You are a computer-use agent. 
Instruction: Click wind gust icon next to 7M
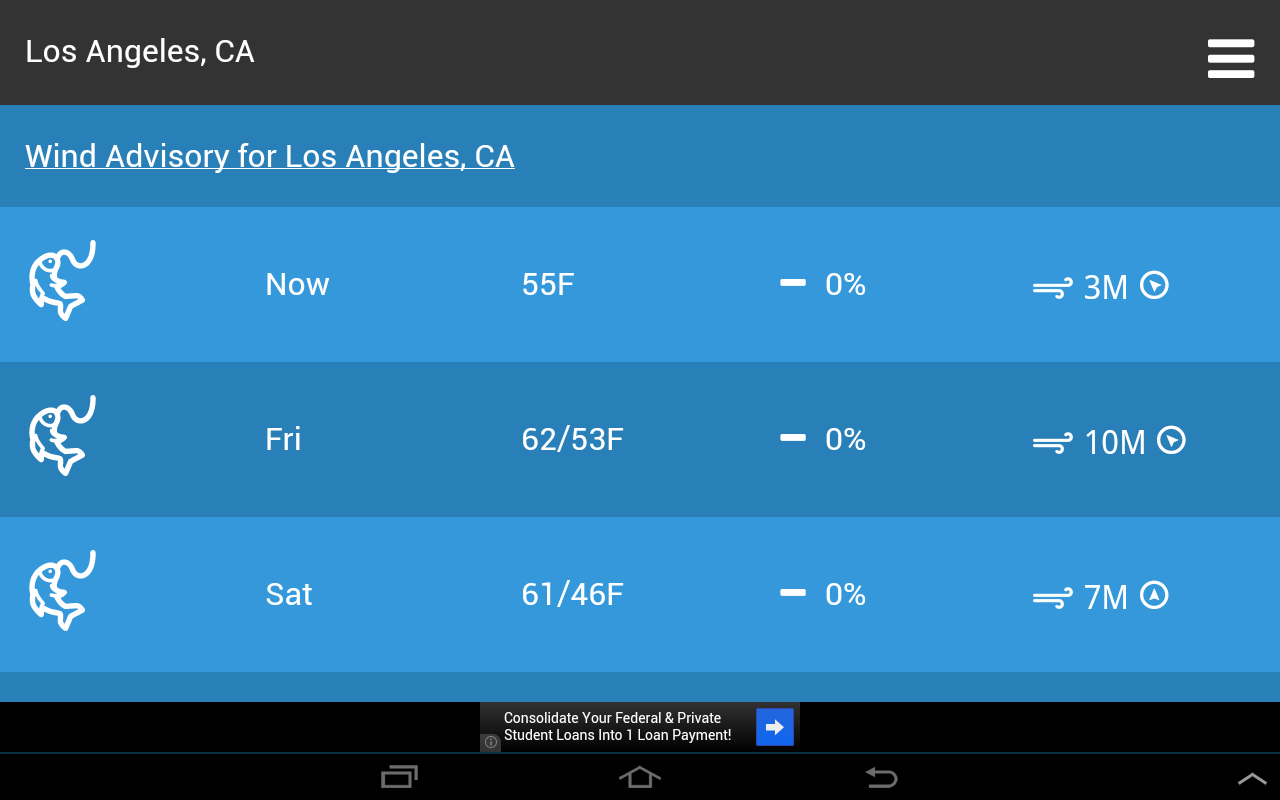click(1052, 598)
